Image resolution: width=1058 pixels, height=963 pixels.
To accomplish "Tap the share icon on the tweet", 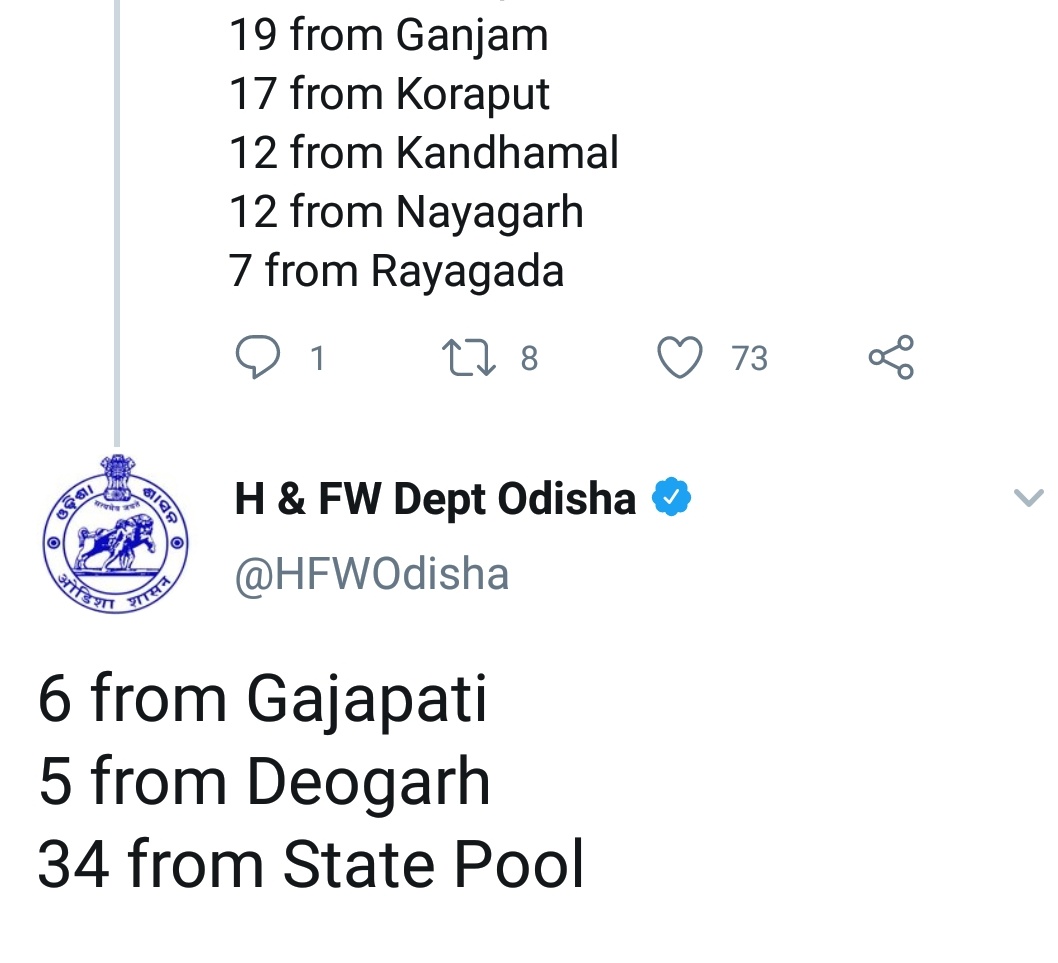I will 890,358.
